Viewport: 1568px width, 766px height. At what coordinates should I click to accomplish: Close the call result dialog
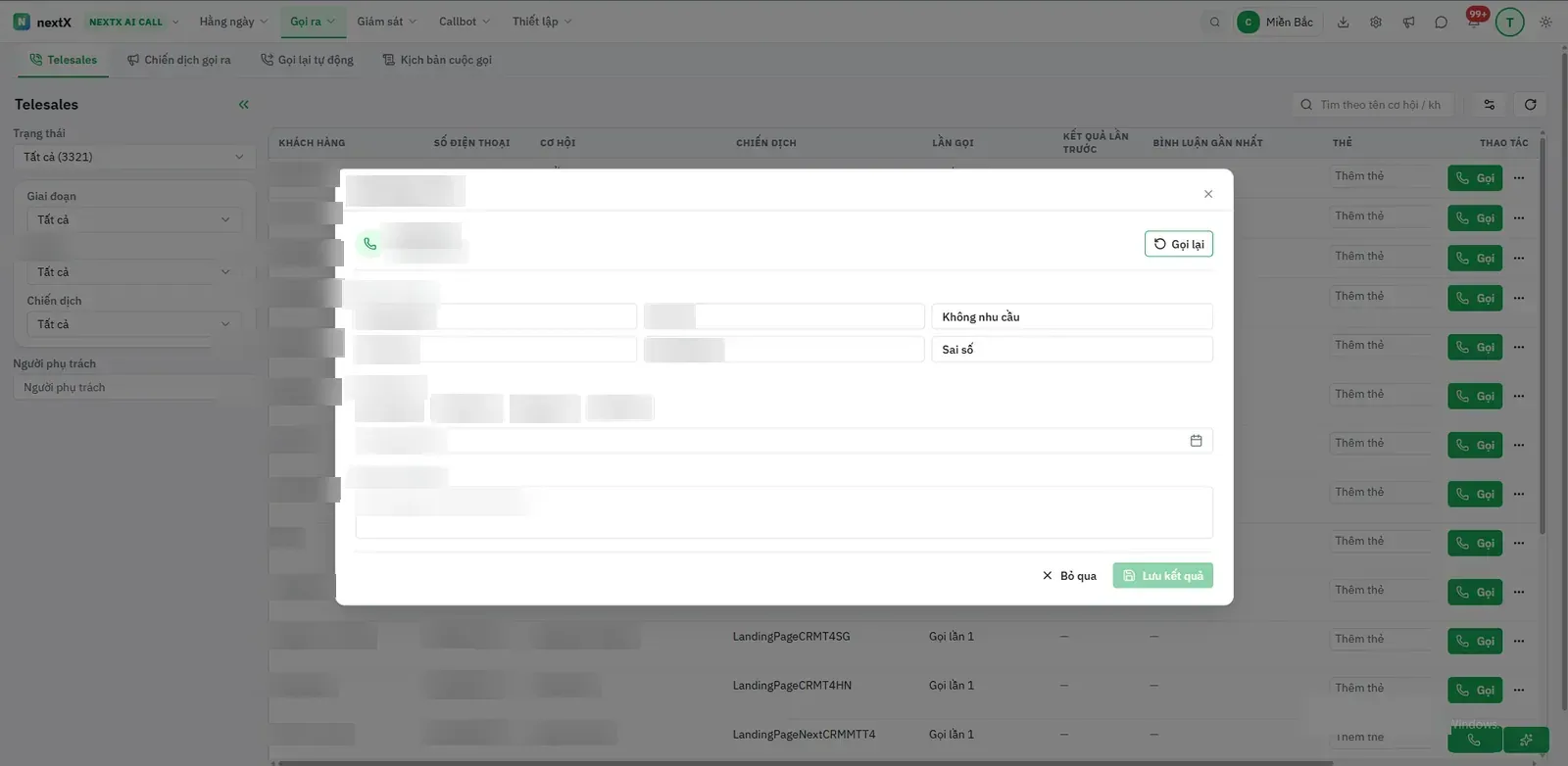(1208, 194)
